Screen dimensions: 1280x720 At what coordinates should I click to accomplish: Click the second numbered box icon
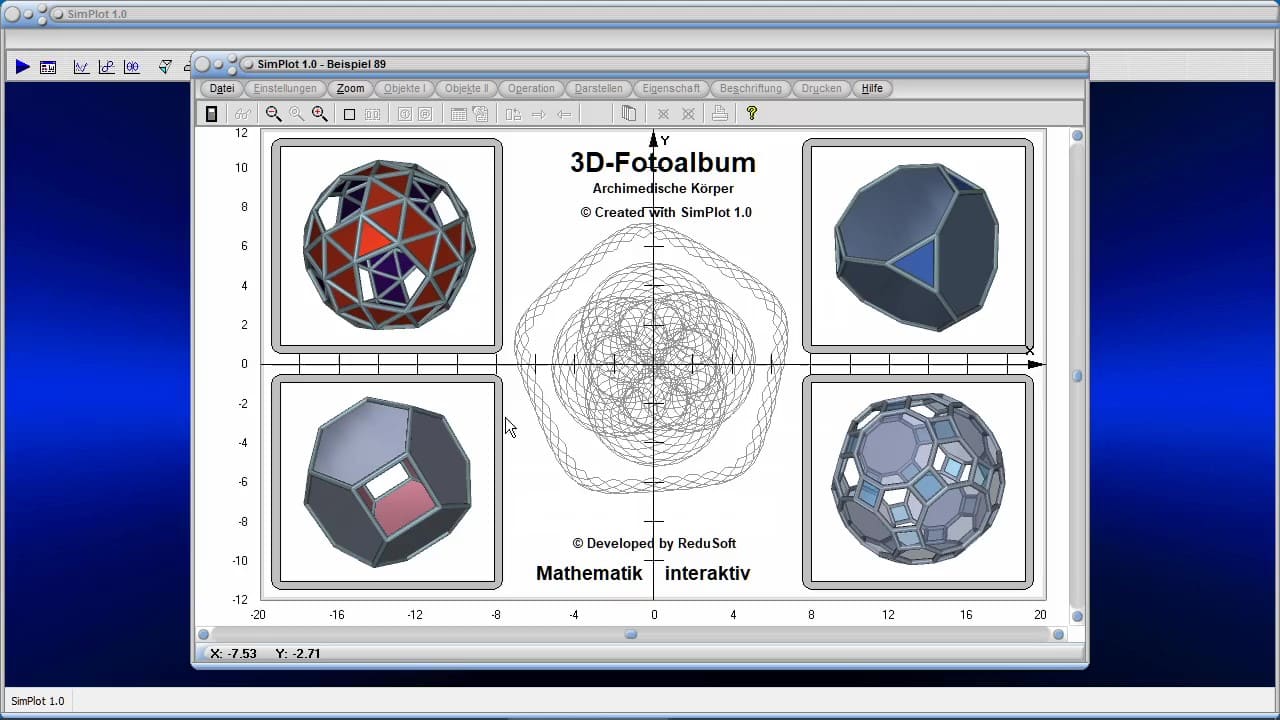click(x=425, y=114)
